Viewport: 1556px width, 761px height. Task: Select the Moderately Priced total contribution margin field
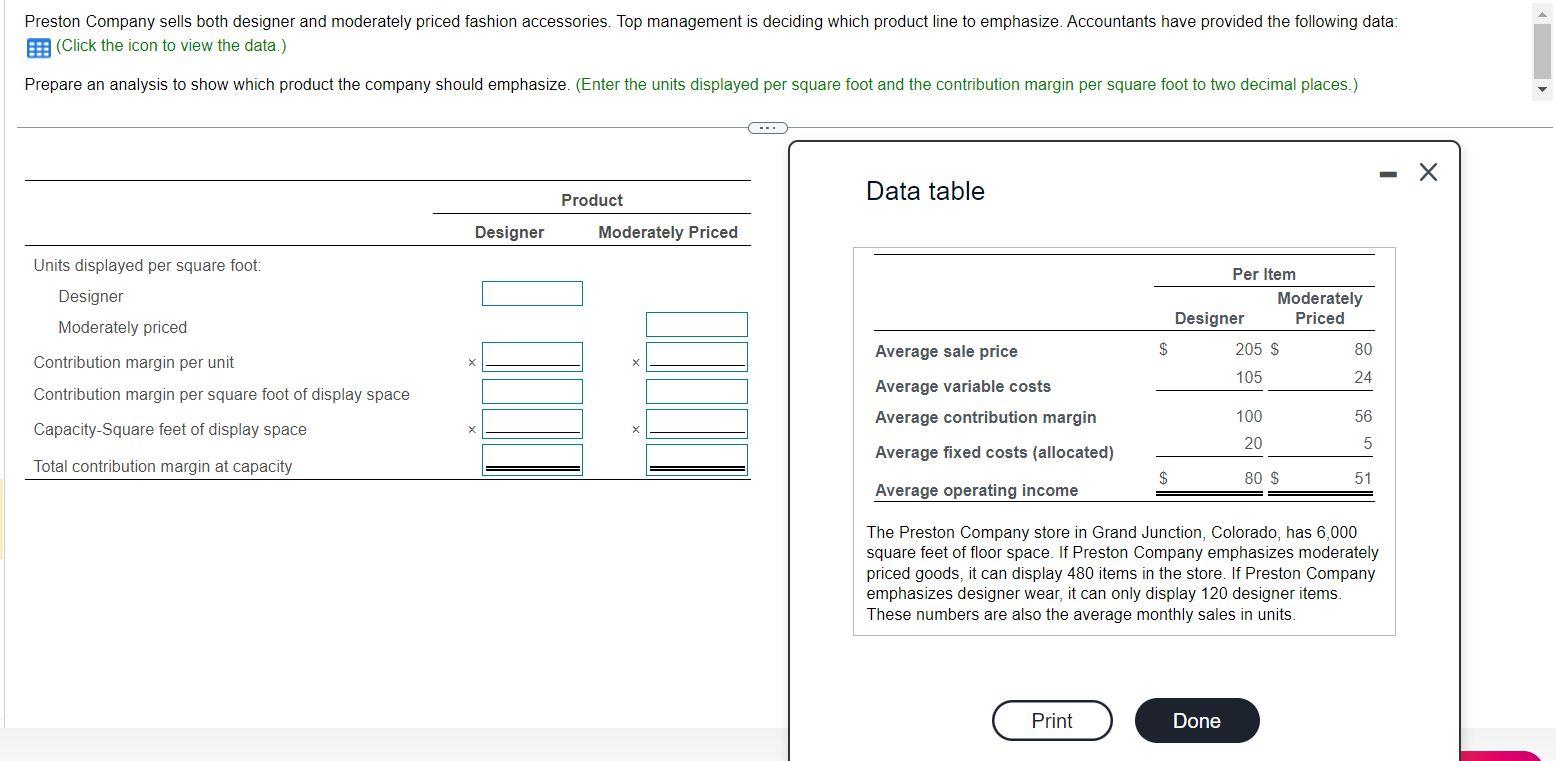pos(697,457)
